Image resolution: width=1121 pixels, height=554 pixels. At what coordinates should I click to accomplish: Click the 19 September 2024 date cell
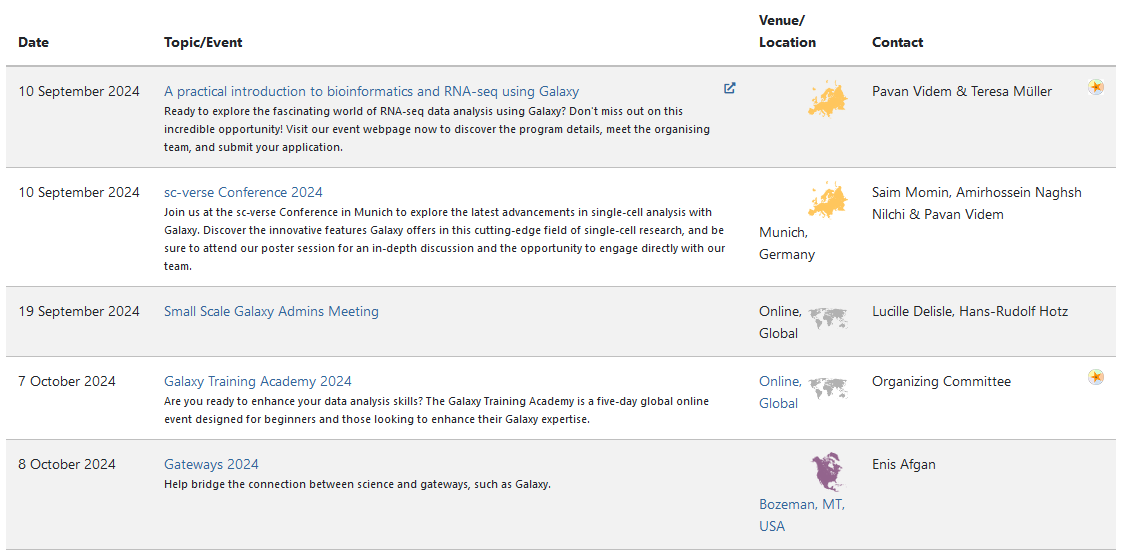pyautogui.click(x=79, y=311)
